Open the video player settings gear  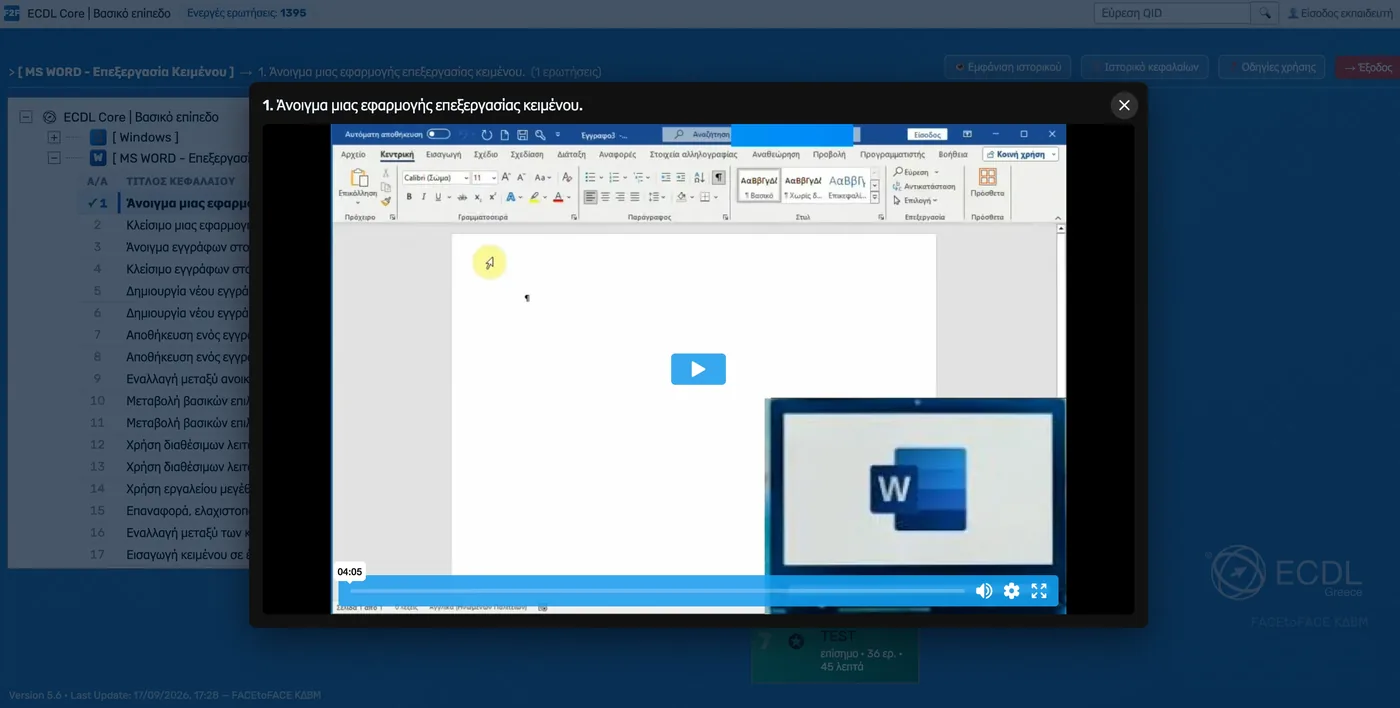pyautogui.click(x=1011, y=591)
